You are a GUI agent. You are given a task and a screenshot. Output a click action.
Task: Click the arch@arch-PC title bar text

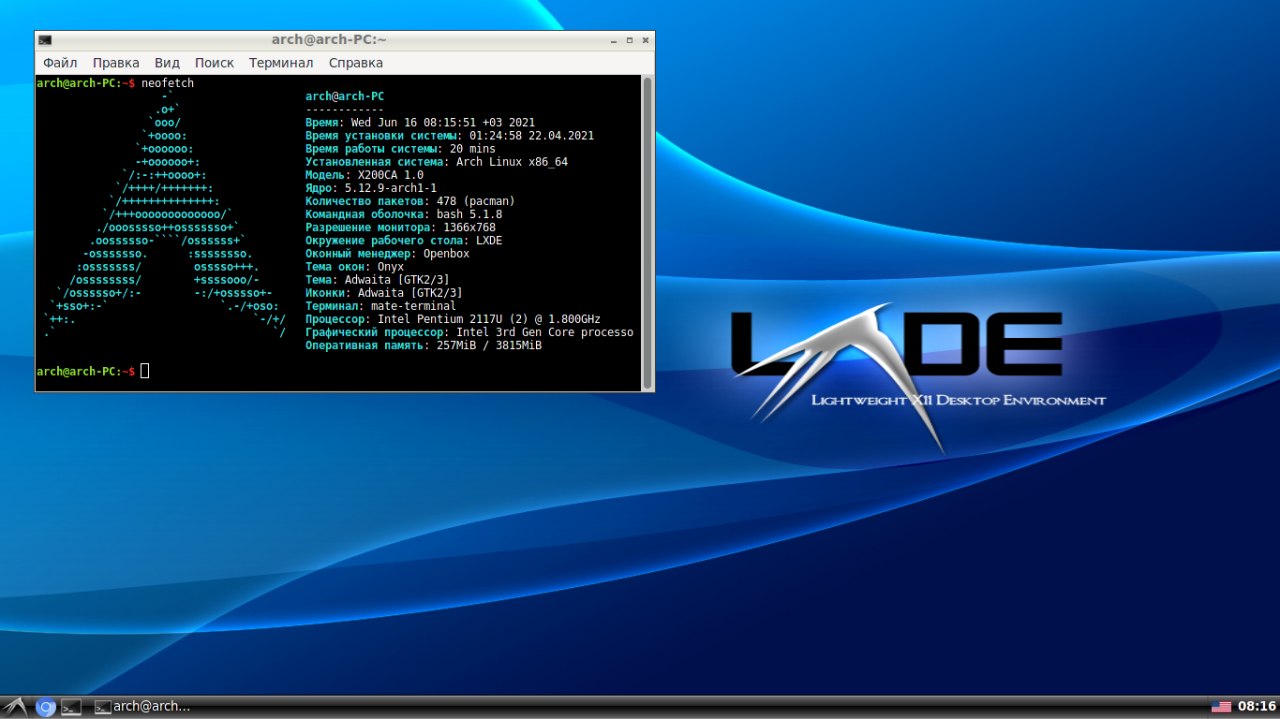329,40
